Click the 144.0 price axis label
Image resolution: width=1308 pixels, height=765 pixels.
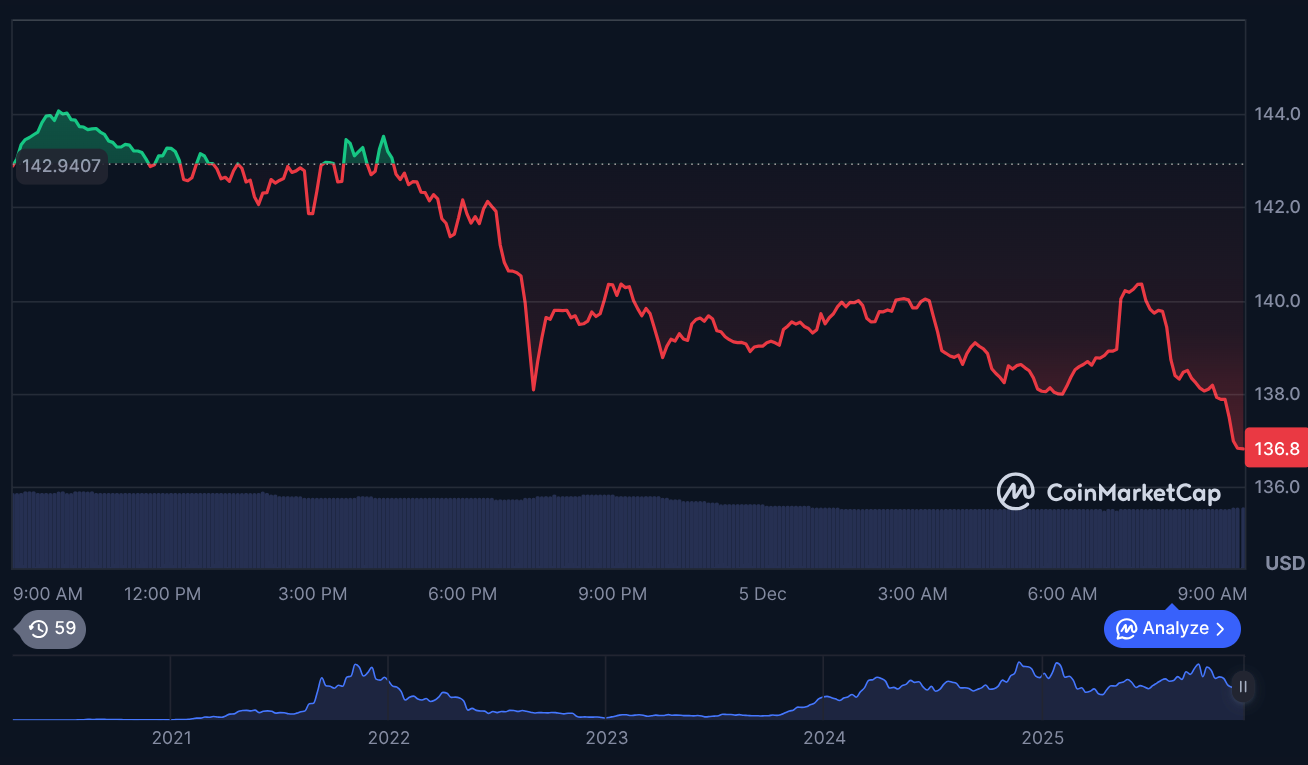pyautogui.click(x=1277, y=114)
